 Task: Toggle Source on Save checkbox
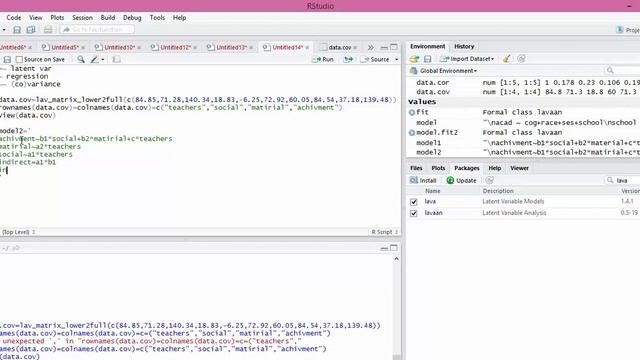coord(19,60)
